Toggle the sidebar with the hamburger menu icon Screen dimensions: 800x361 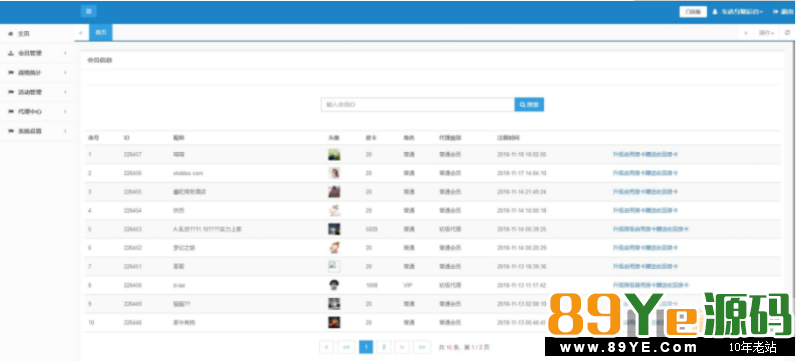coord(89,11)
